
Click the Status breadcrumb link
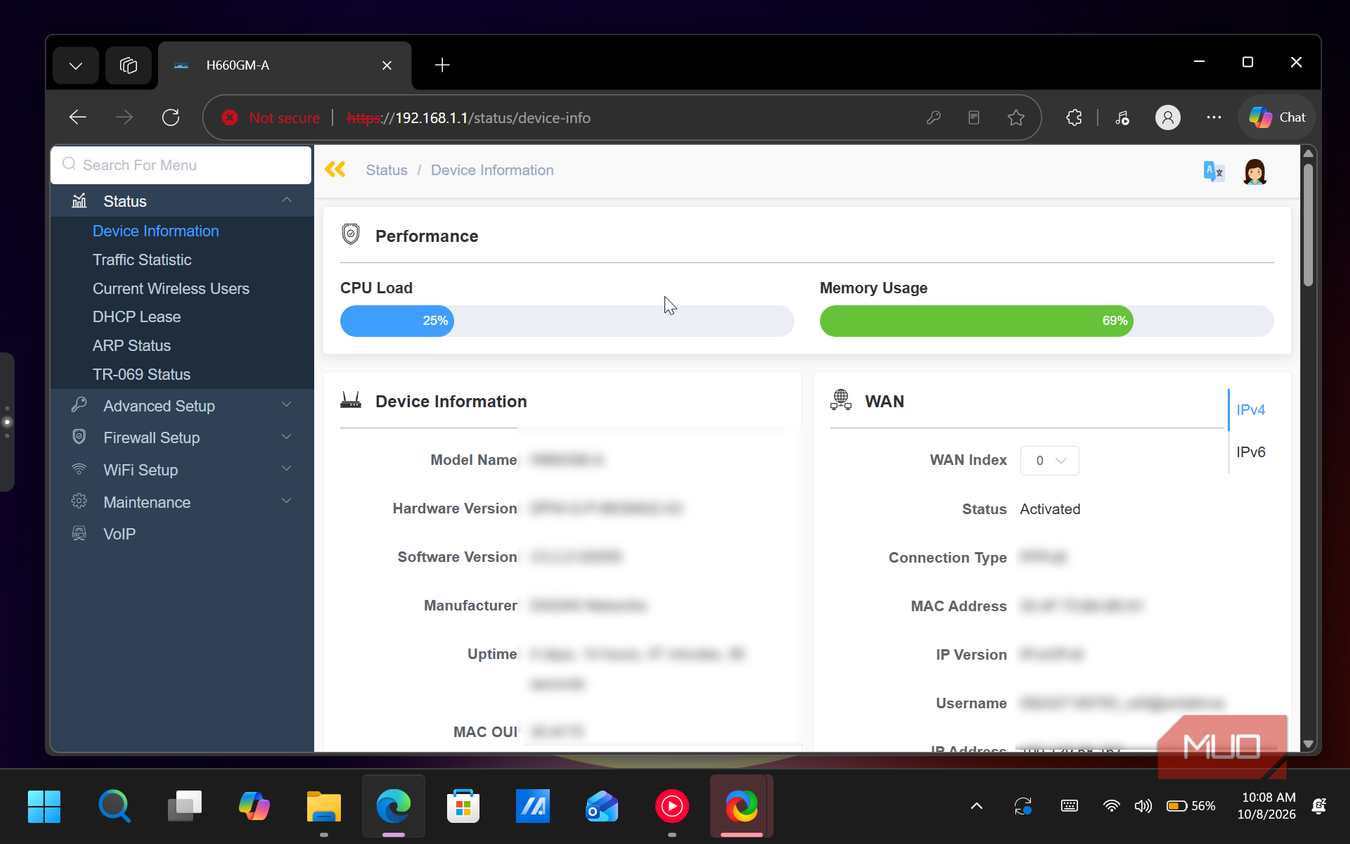point(386,170)
